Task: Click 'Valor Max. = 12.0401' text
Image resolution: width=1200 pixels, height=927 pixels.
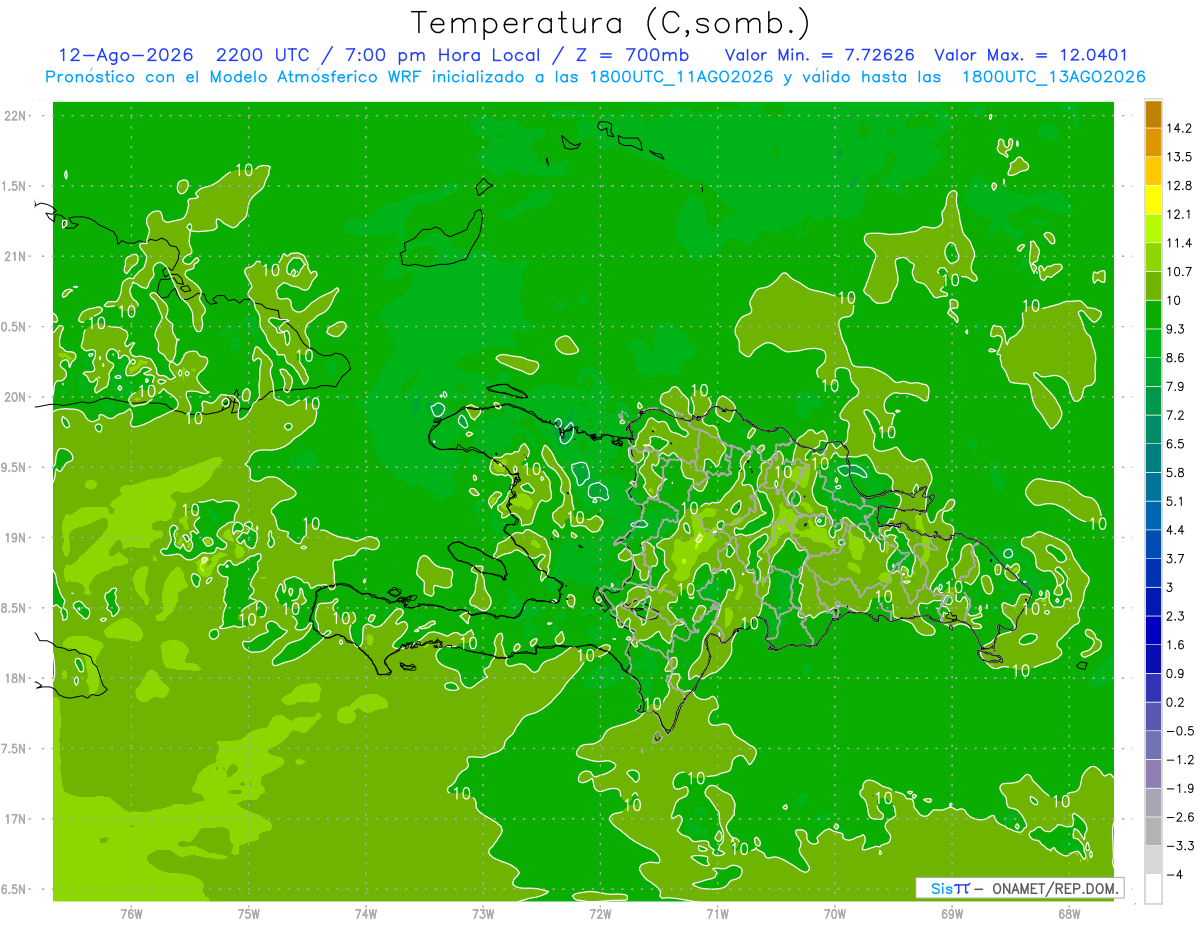Action: (x=1031, y=55)
